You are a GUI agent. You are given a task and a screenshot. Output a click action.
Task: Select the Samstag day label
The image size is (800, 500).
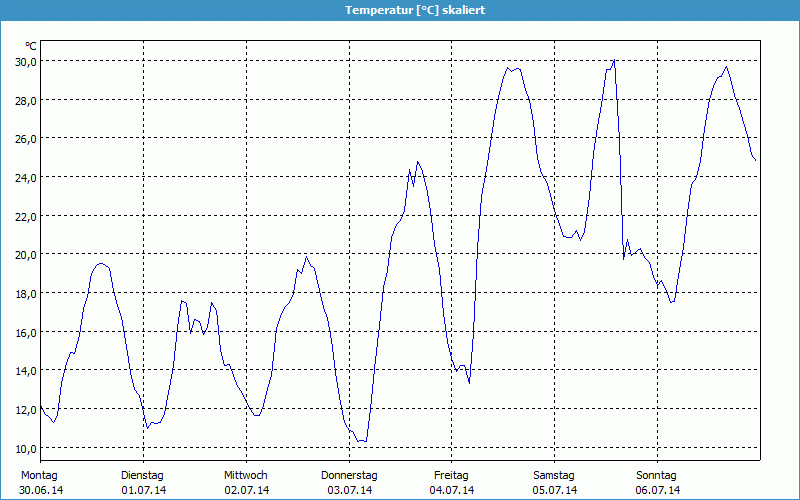pyautogui.click(x=554, y=475)
